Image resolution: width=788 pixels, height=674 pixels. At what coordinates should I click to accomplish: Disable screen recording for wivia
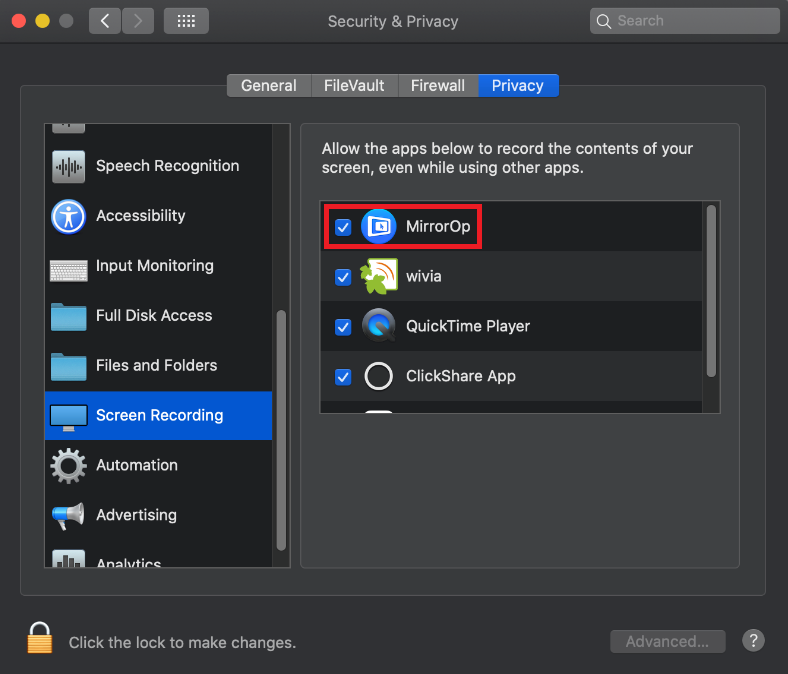(x=343, y=277)
